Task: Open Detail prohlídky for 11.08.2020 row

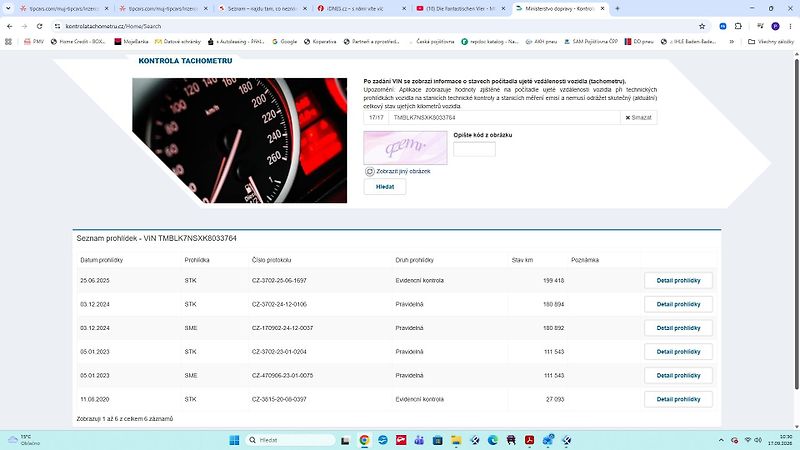Action: tap(678, 399)
